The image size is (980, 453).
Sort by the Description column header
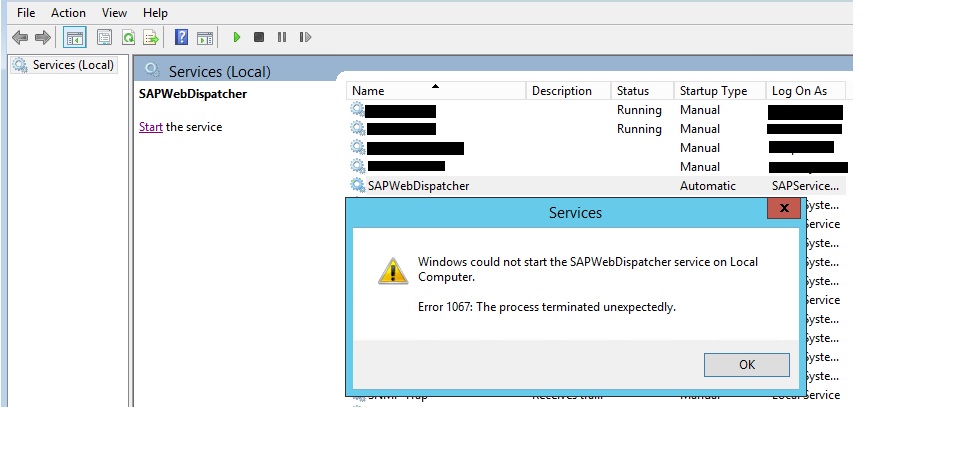568,91
